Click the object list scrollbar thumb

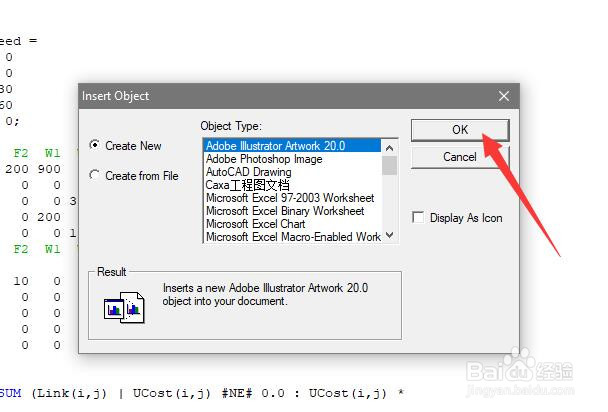pyautogui.click(x=390, y=165)
